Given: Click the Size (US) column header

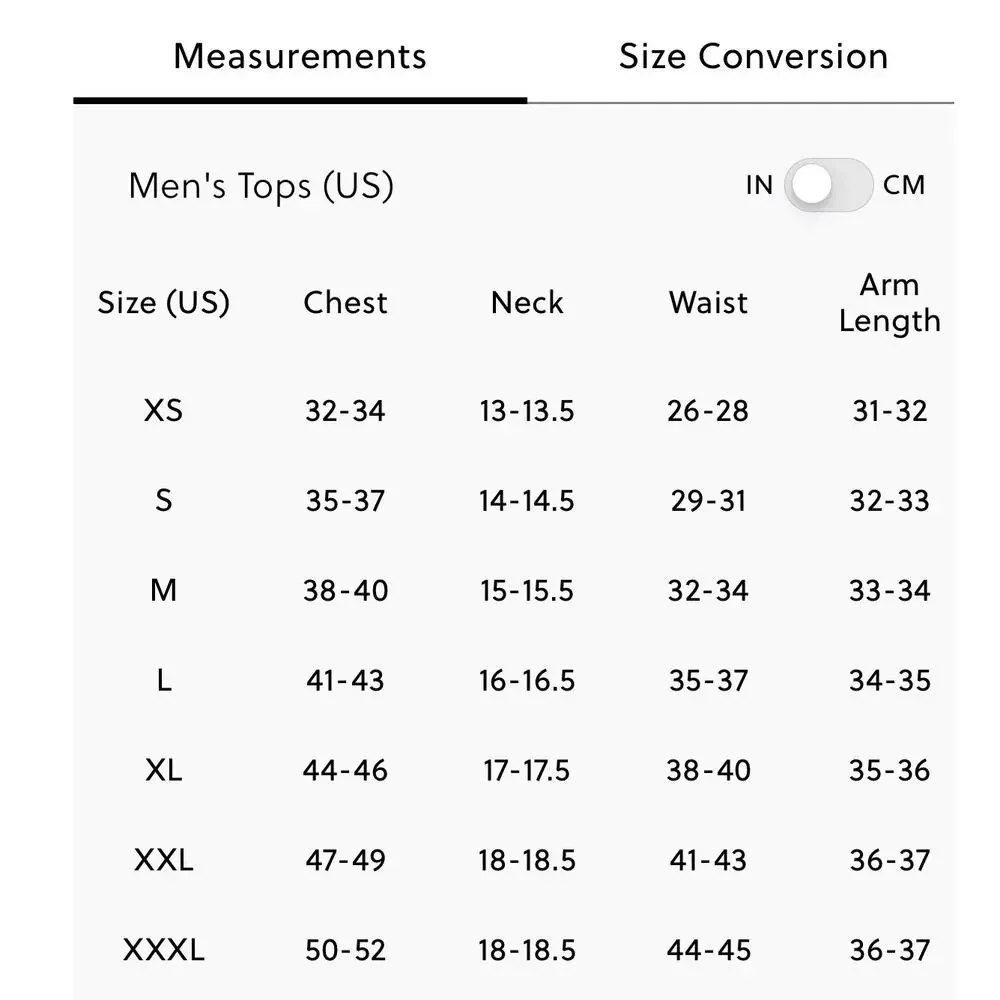Looking at the screenshot, I should (x=164, y=302).
